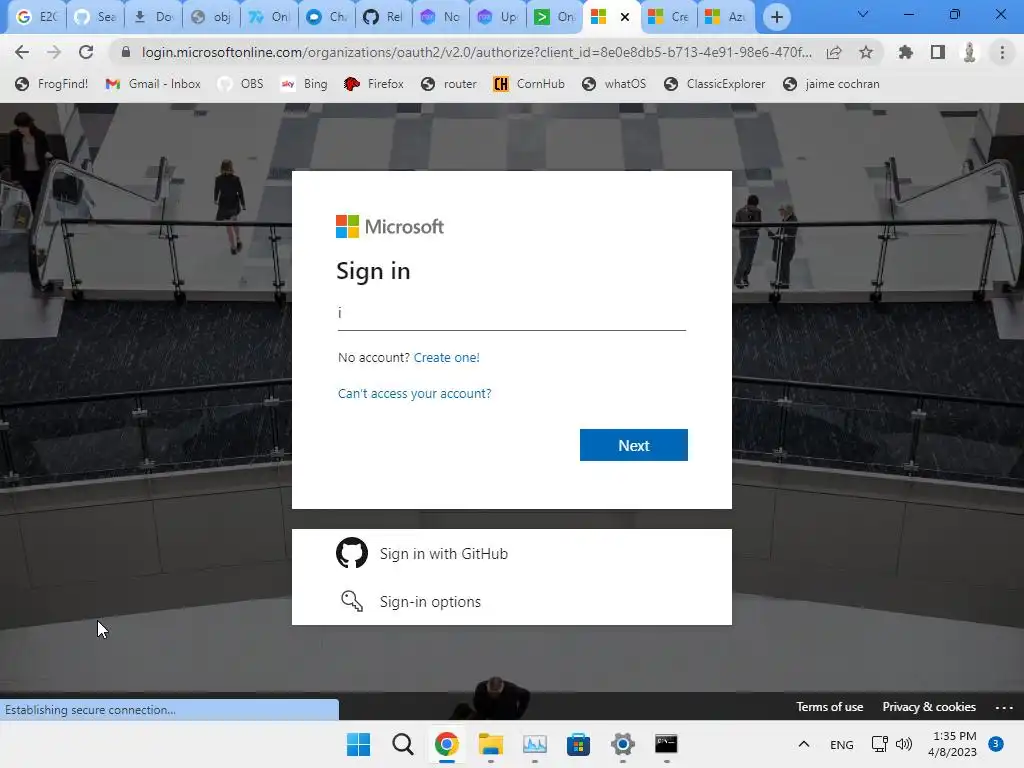
Task: Open Terms of use link
Action: [829, 707]
